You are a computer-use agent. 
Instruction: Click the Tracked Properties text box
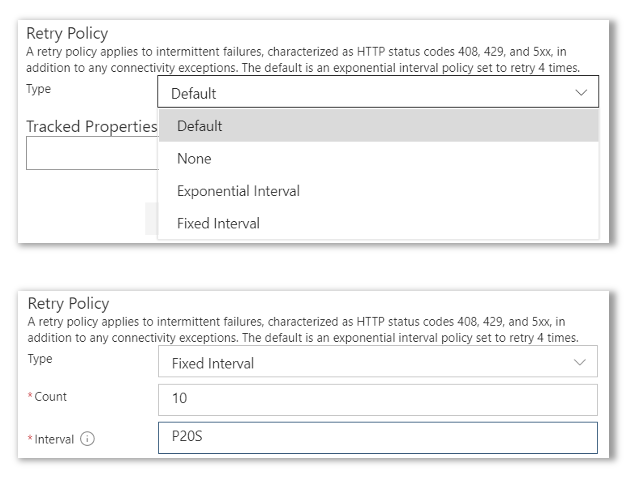pyautogui.click(x=92, y=154)
